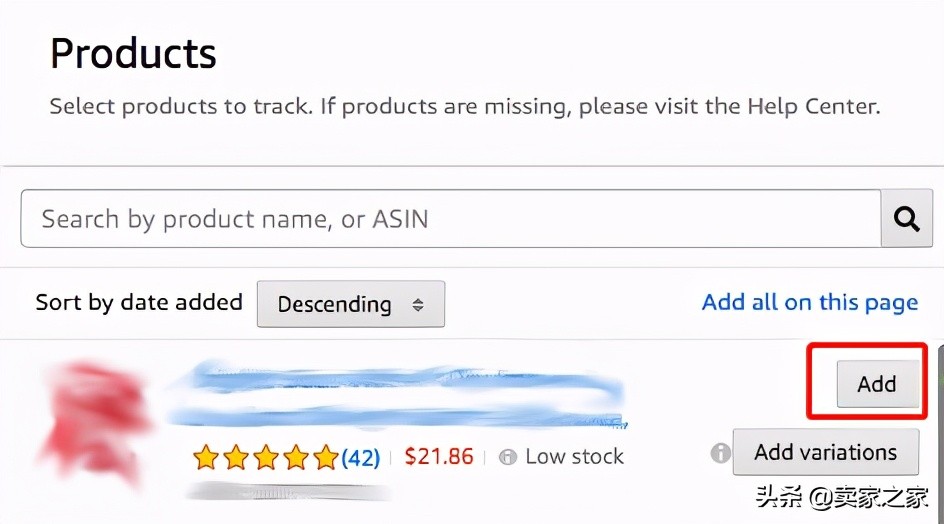Click the info icon beside Add variations

pos(720,453)
